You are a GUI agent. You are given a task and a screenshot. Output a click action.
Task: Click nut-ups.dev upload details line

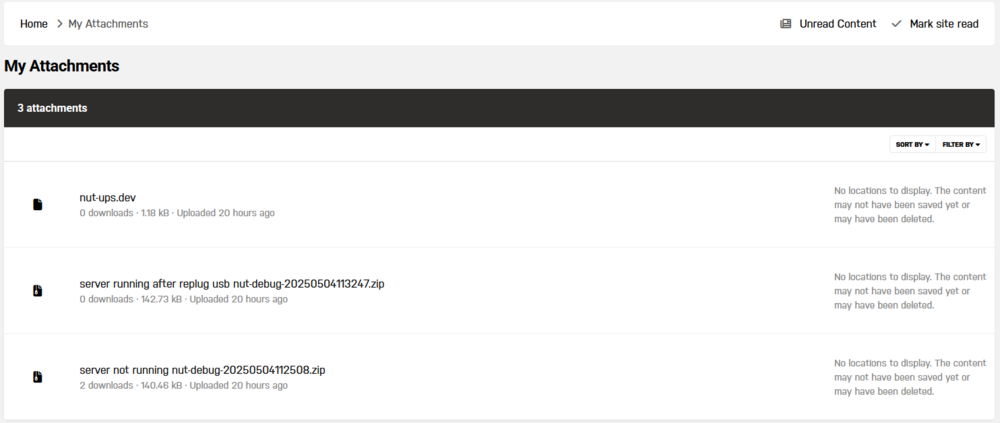(x=177, y=213)
